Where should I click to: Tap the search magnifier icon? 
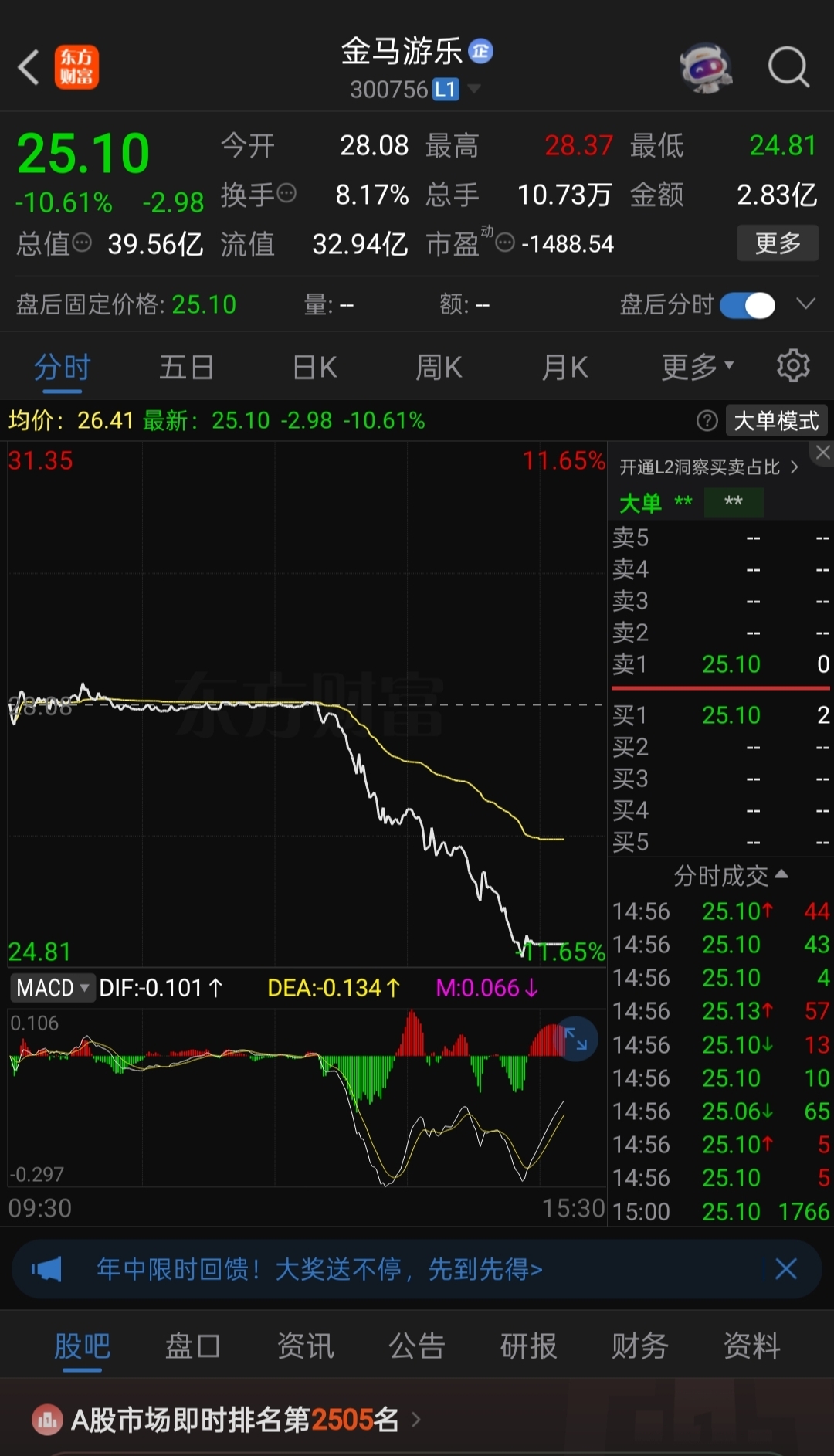(788, 67)
